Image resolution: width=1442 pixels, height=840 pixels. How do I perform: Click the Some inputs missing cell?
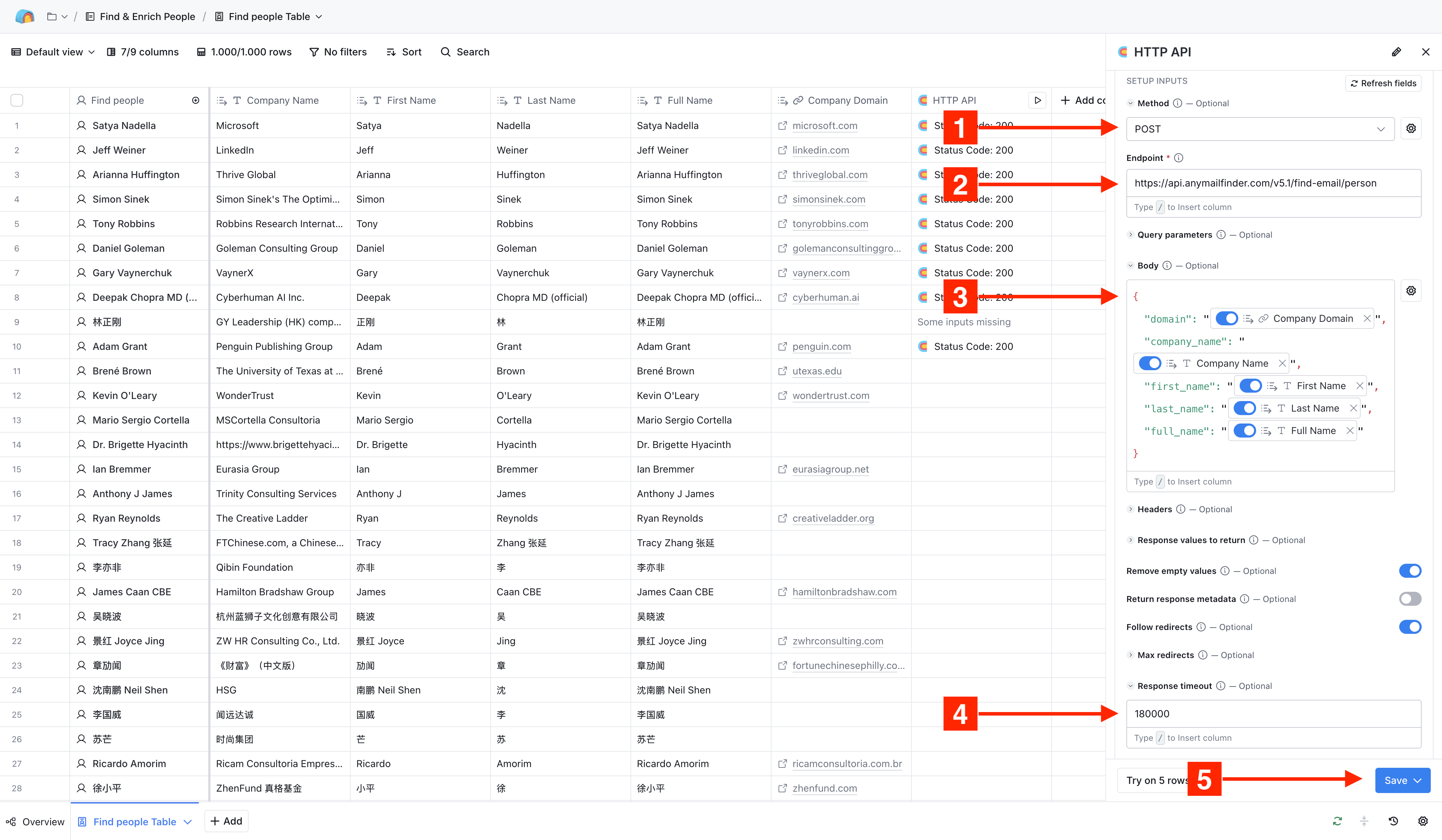tap(981, 321)
